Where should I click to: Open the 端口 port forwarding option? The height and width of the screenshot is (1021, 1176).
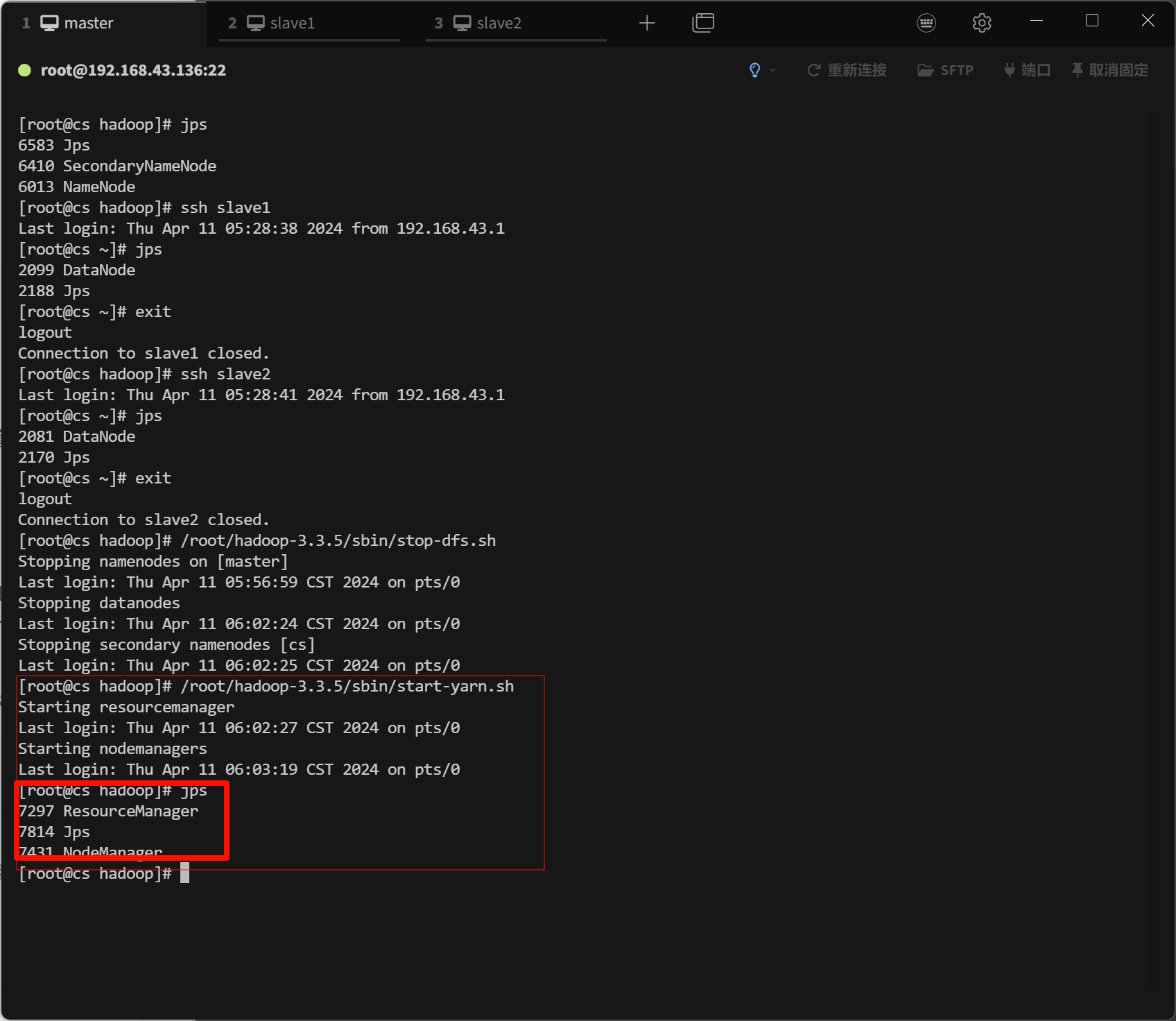[x=1028, y=70]
